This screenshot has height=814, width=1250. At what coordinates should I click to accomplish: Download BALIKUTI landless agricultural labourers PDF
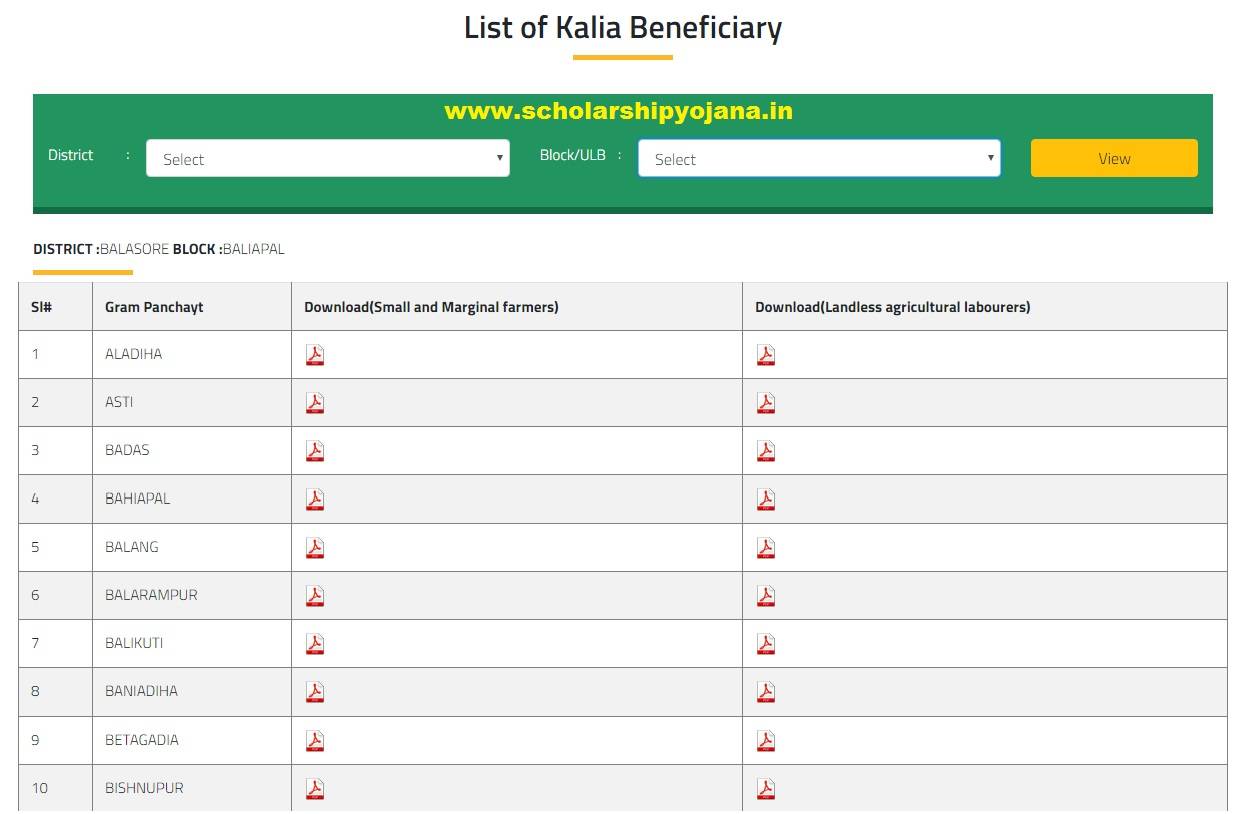point(766,644)
